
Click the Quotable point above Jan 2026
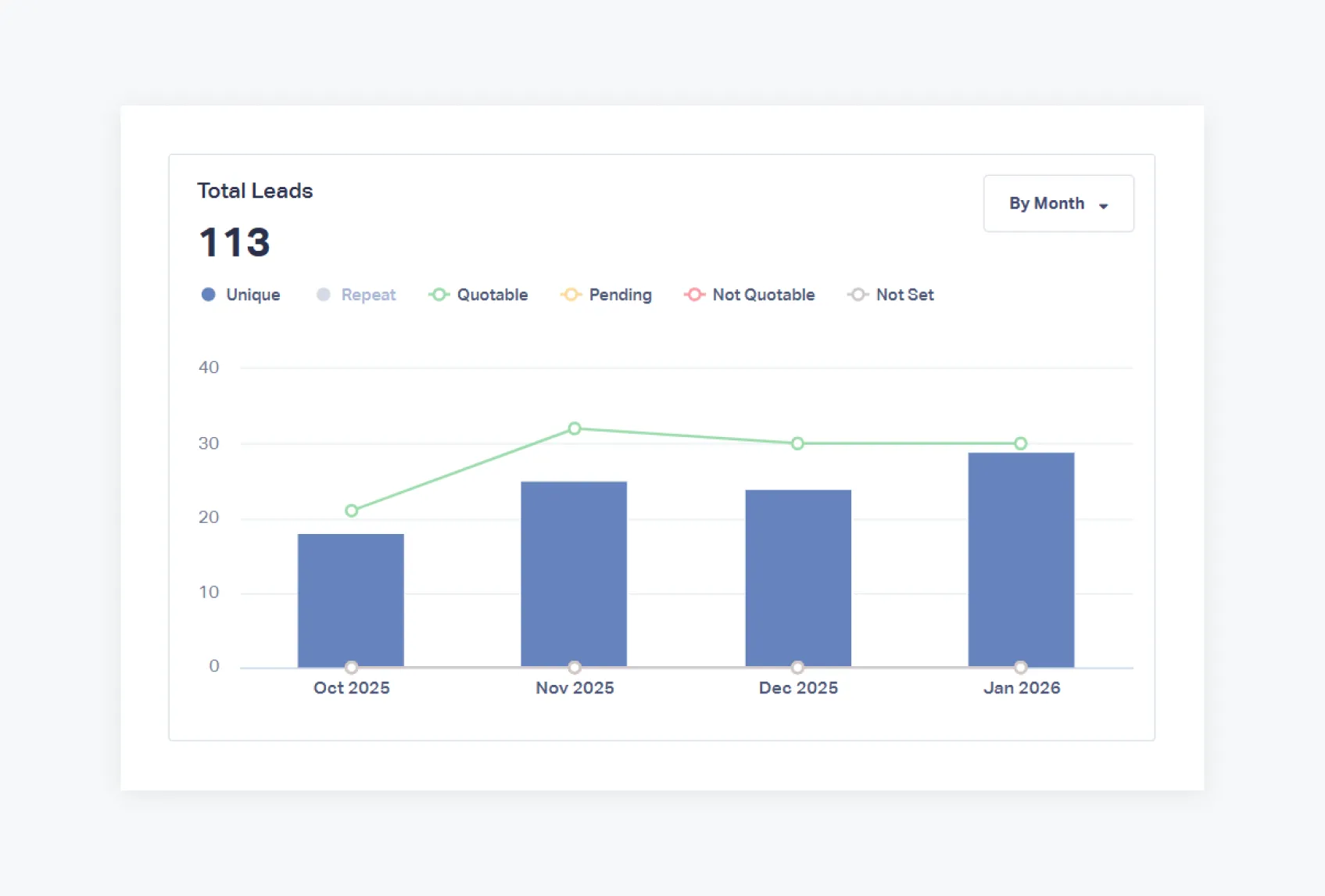click(1020, 443)
